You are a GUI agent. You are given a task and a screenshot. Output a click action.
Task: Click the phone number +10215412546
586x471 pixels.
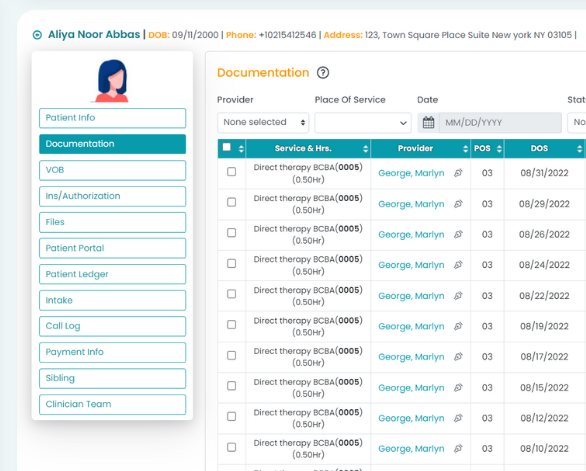[287, 35]
